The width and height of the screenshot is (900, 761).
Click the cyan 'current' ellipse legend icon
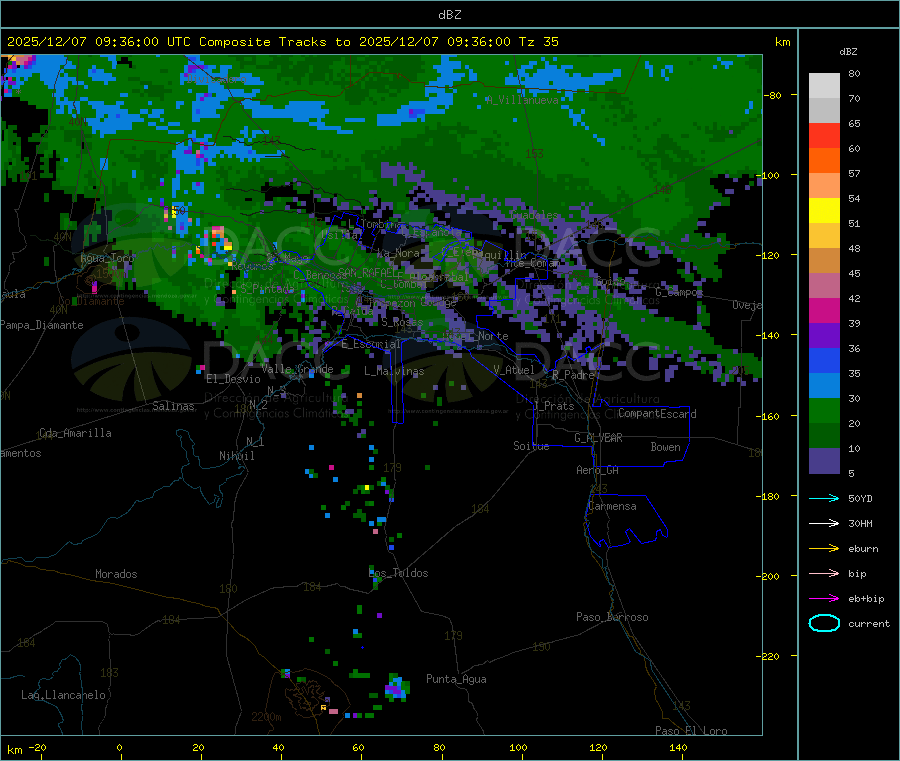(x=824, y=623)
